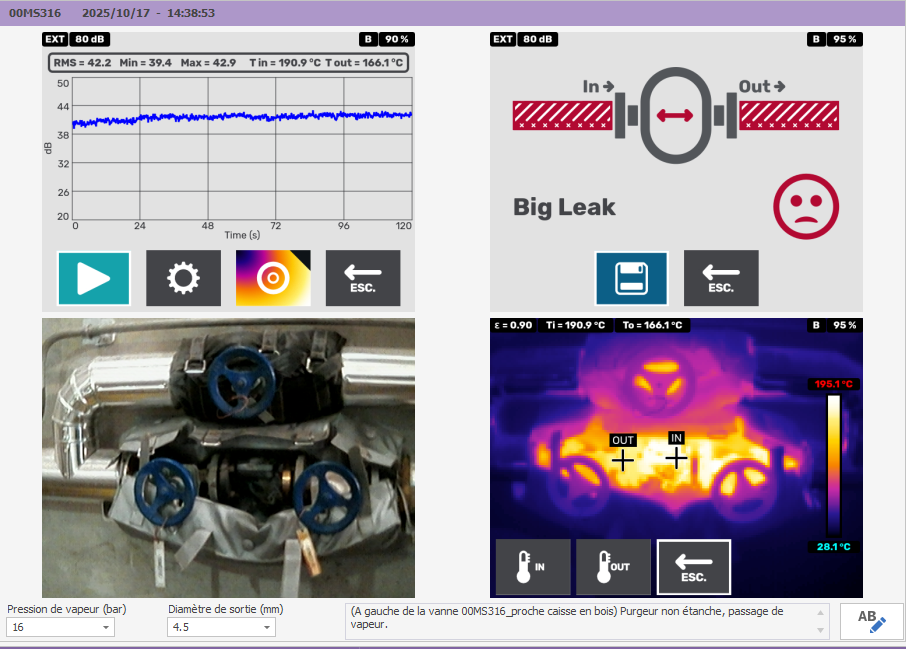
Task: Expand the Pression de vapeur dropdown
Action: pyautogui.click(x=106, y=627)
